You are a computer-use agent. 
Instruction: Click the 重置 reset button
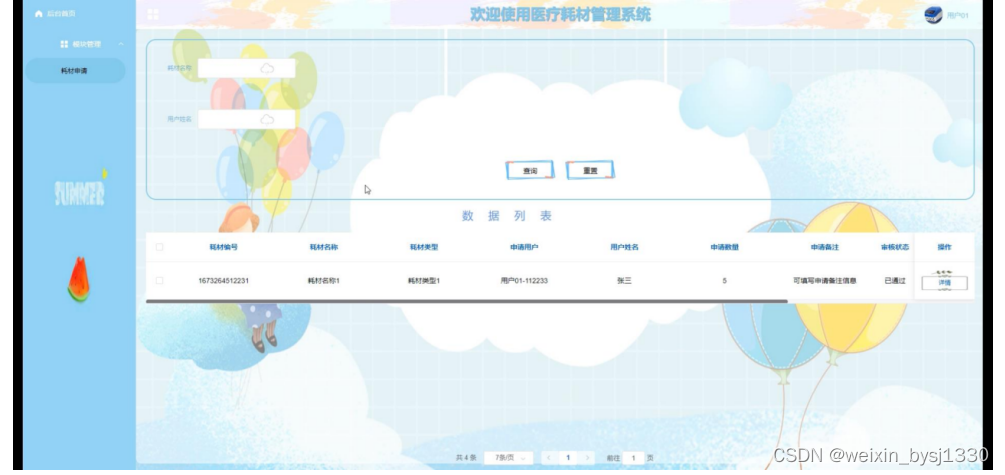[x=590, y=171]
